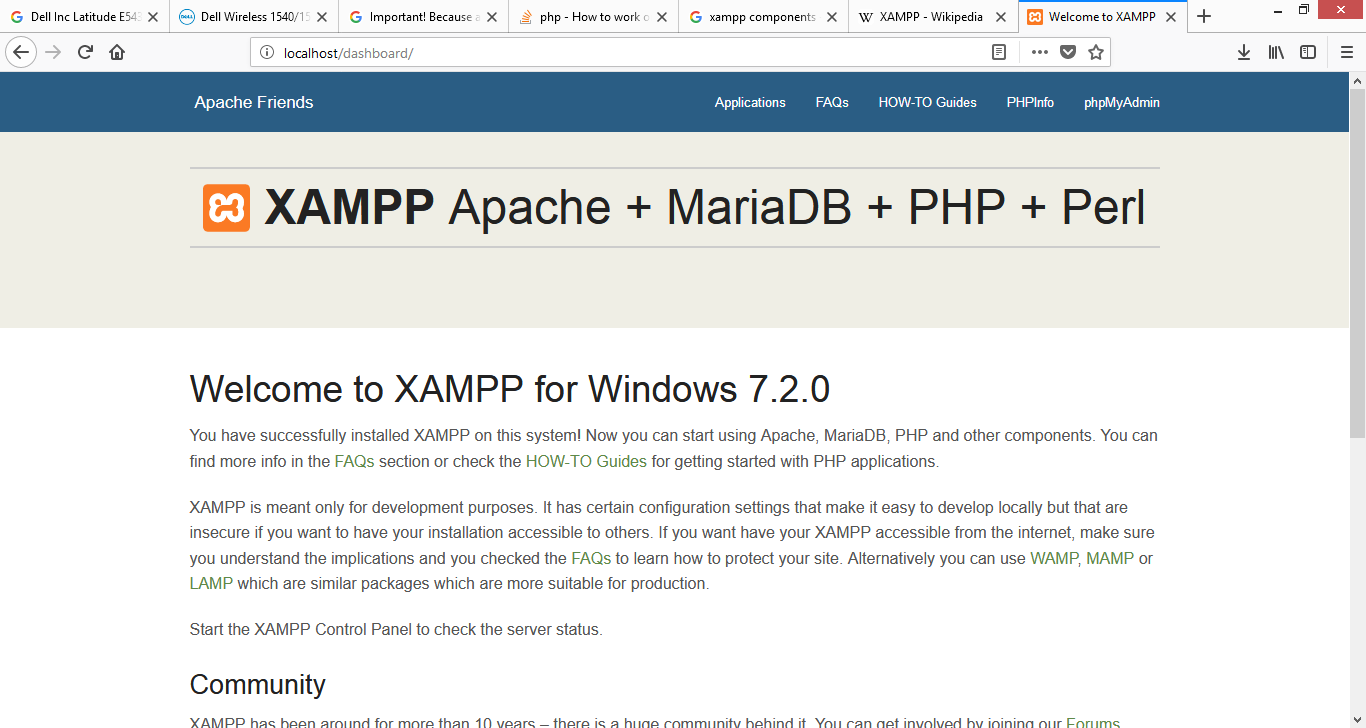Open PHPInfo in the navbar
Screen dimensions: 1366x728
tap(1030, 102)
